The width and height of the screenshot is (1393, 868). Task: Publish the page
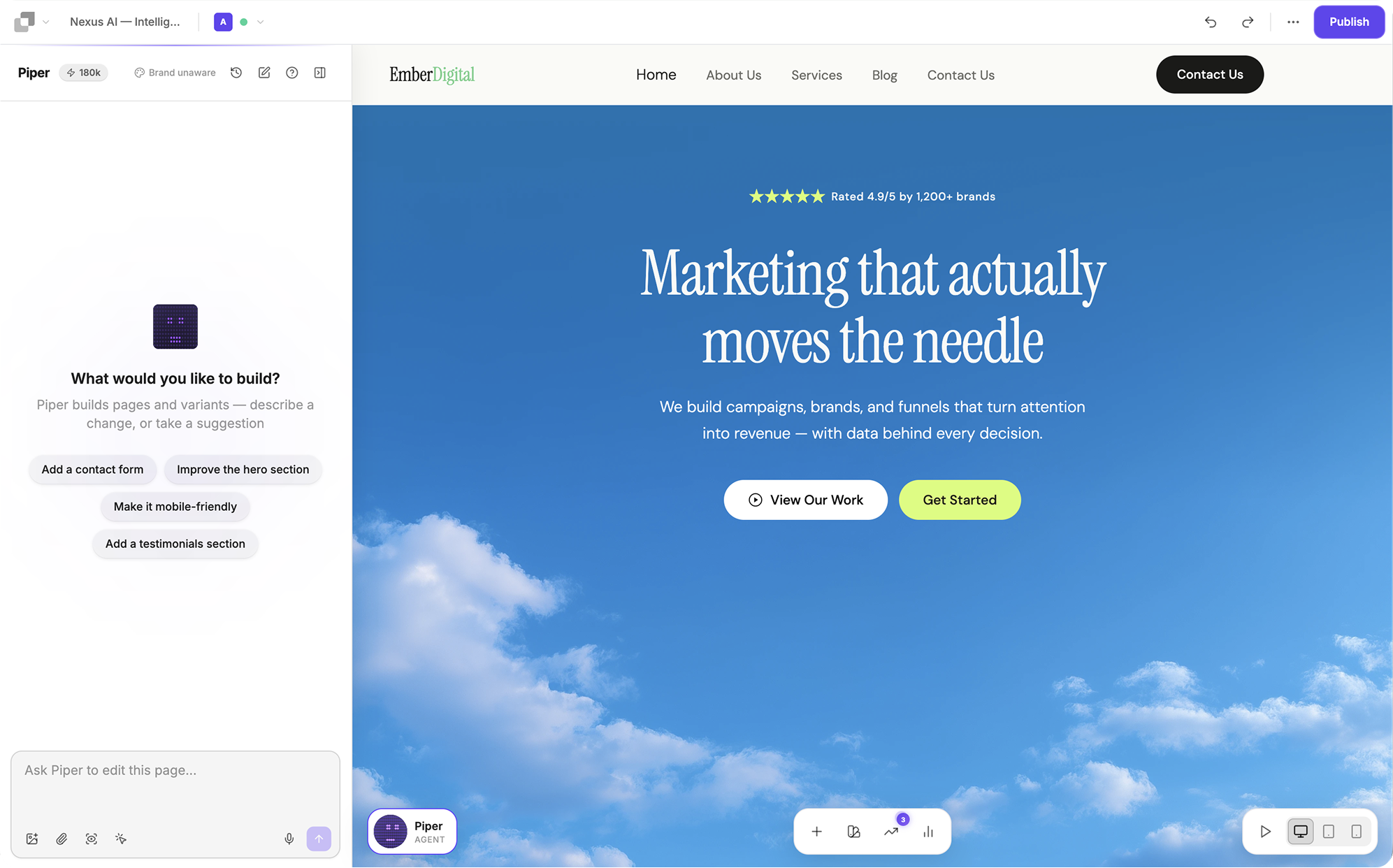click(1349, 22)
